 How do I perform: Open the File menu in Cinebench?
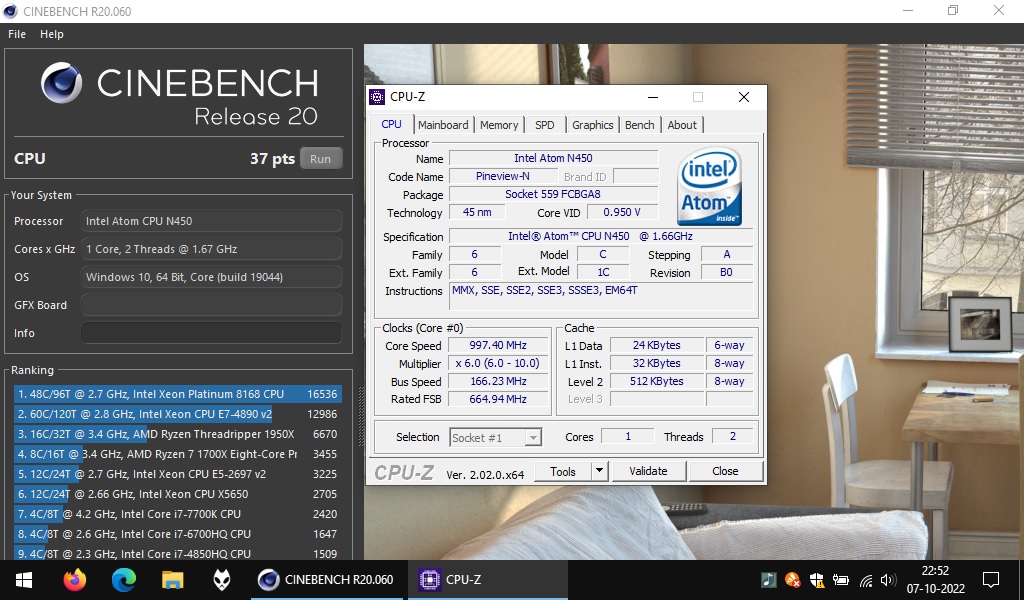pos(17,34)
